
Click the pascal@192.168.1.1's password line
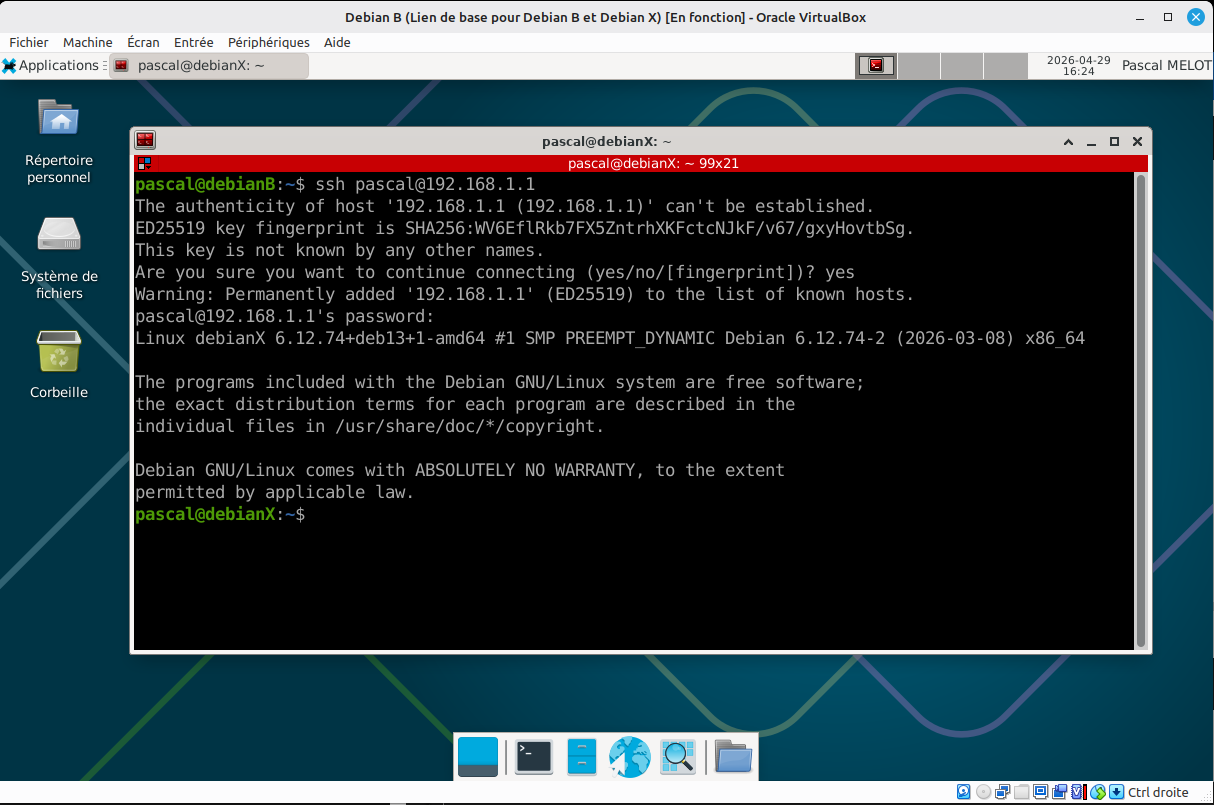click(285, 316)
